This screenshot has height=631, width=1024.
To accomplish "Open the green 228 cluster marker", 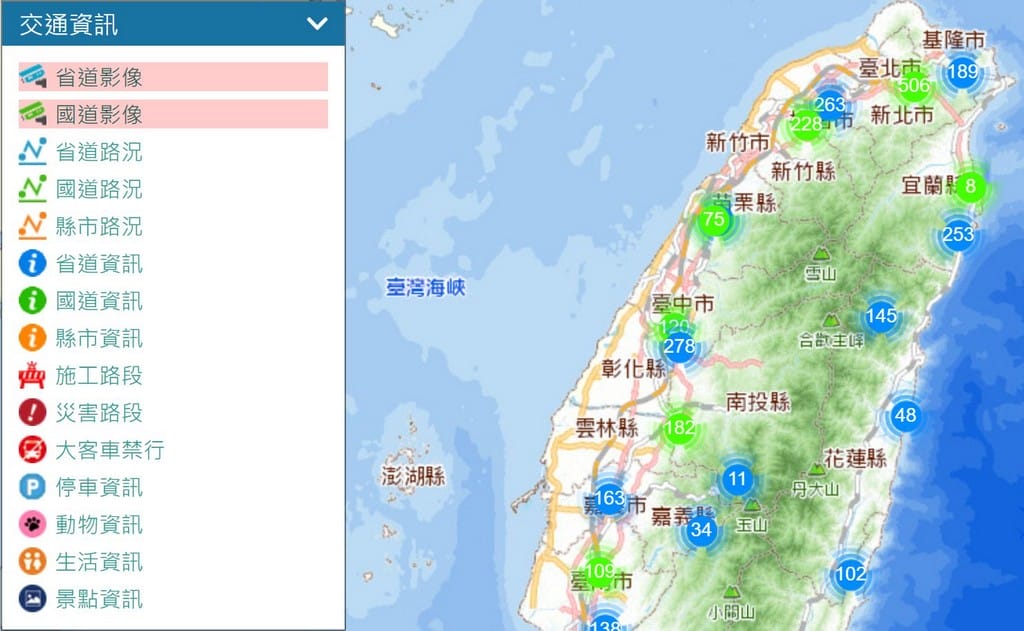I will tap(807, 124).
